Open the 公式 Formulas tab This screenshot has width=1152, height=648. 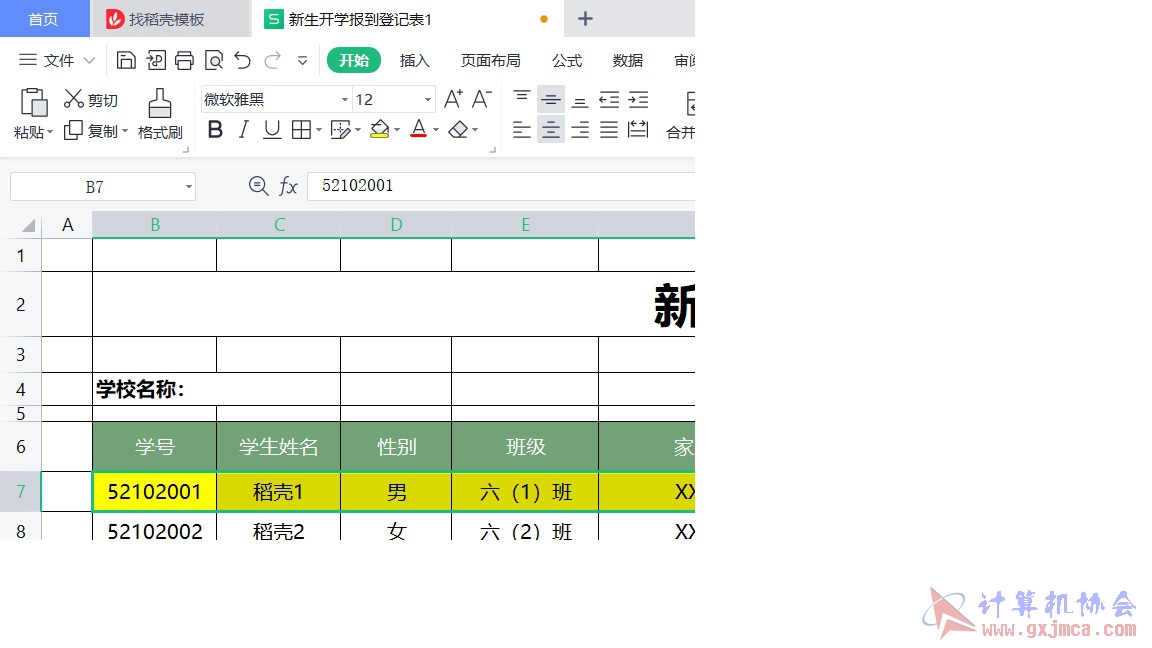click(567, 60)
